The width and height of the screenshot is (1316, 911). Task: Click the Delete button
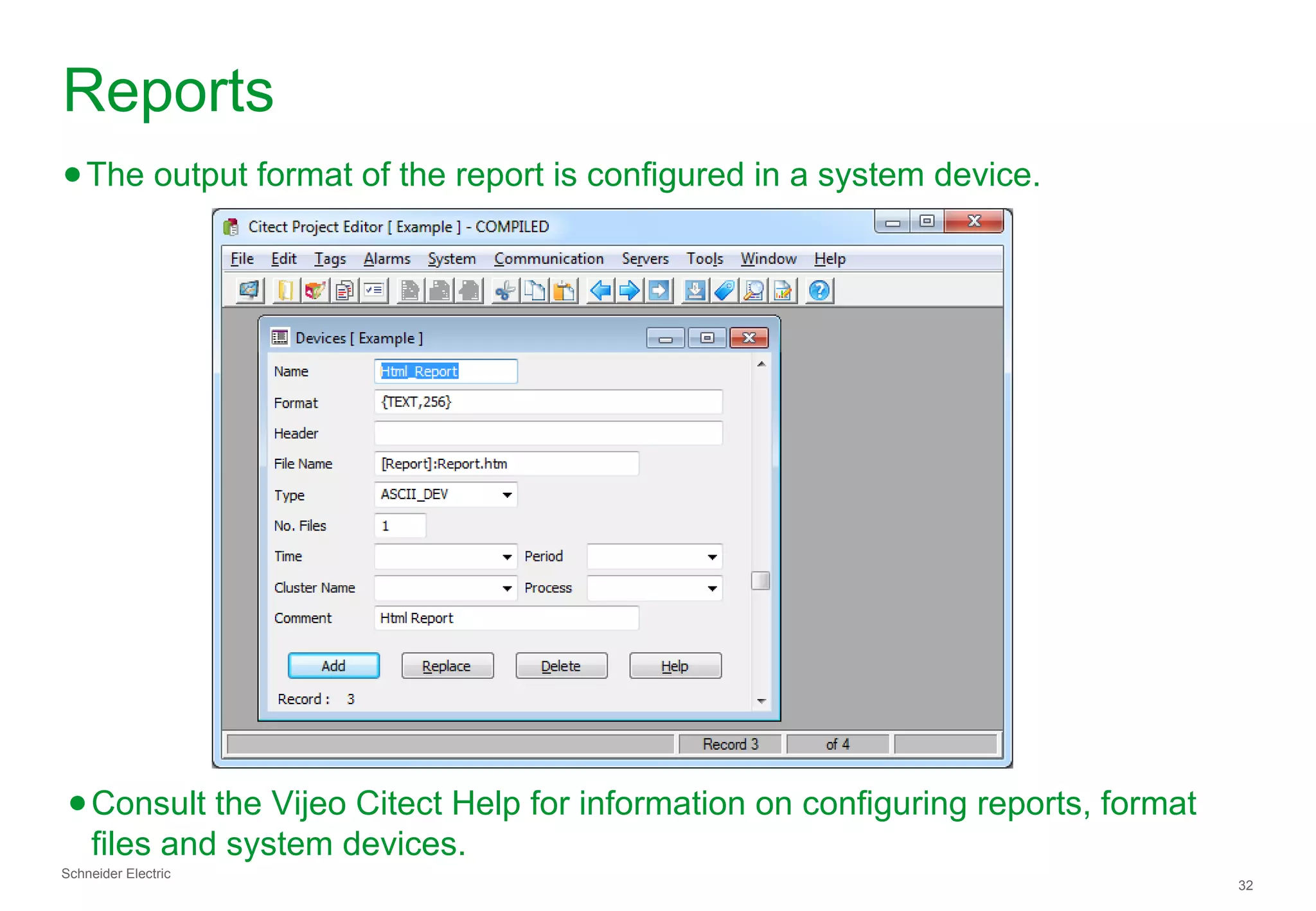tap(561, 666)
